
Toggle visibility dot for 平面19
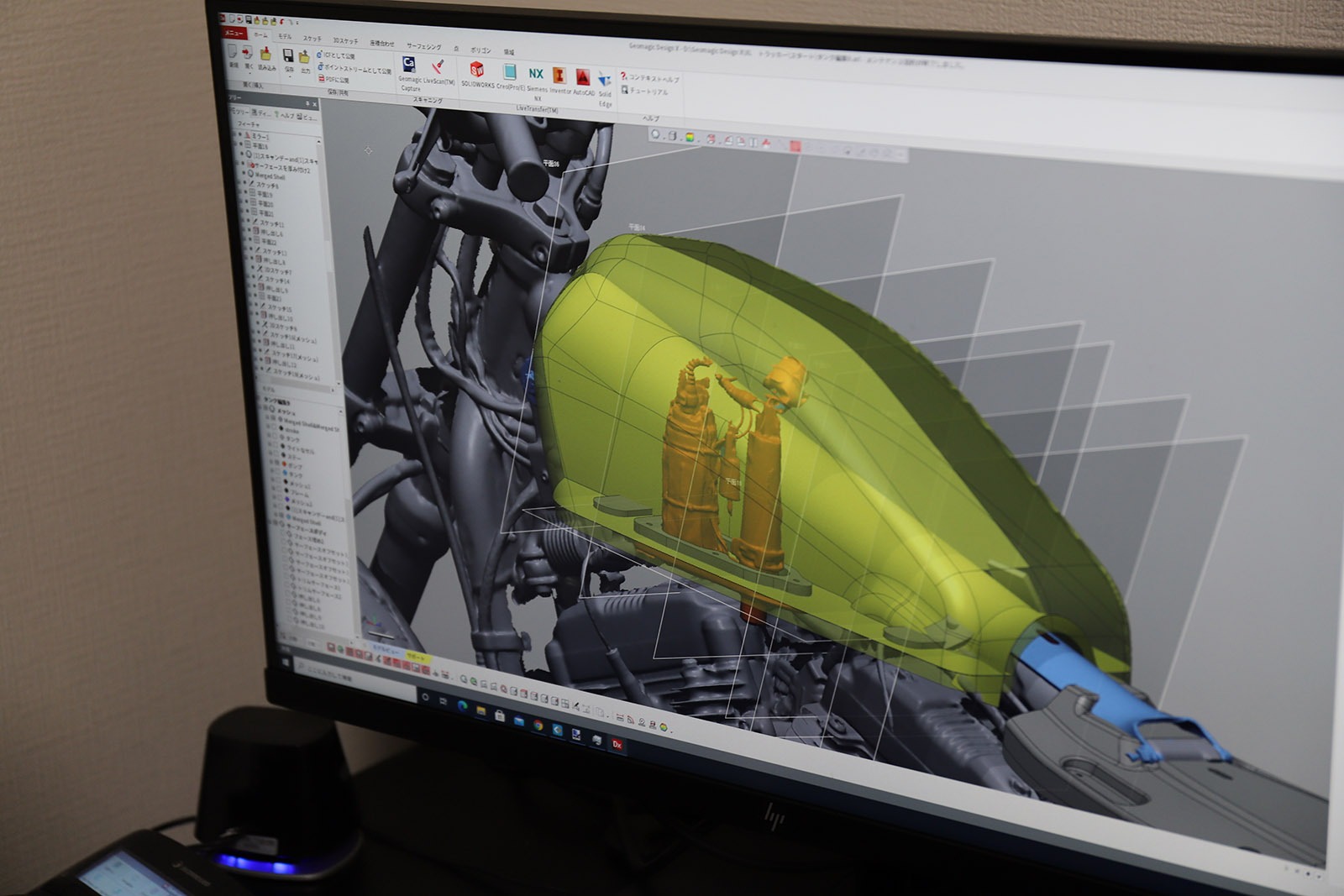click(x=246, y=194)
